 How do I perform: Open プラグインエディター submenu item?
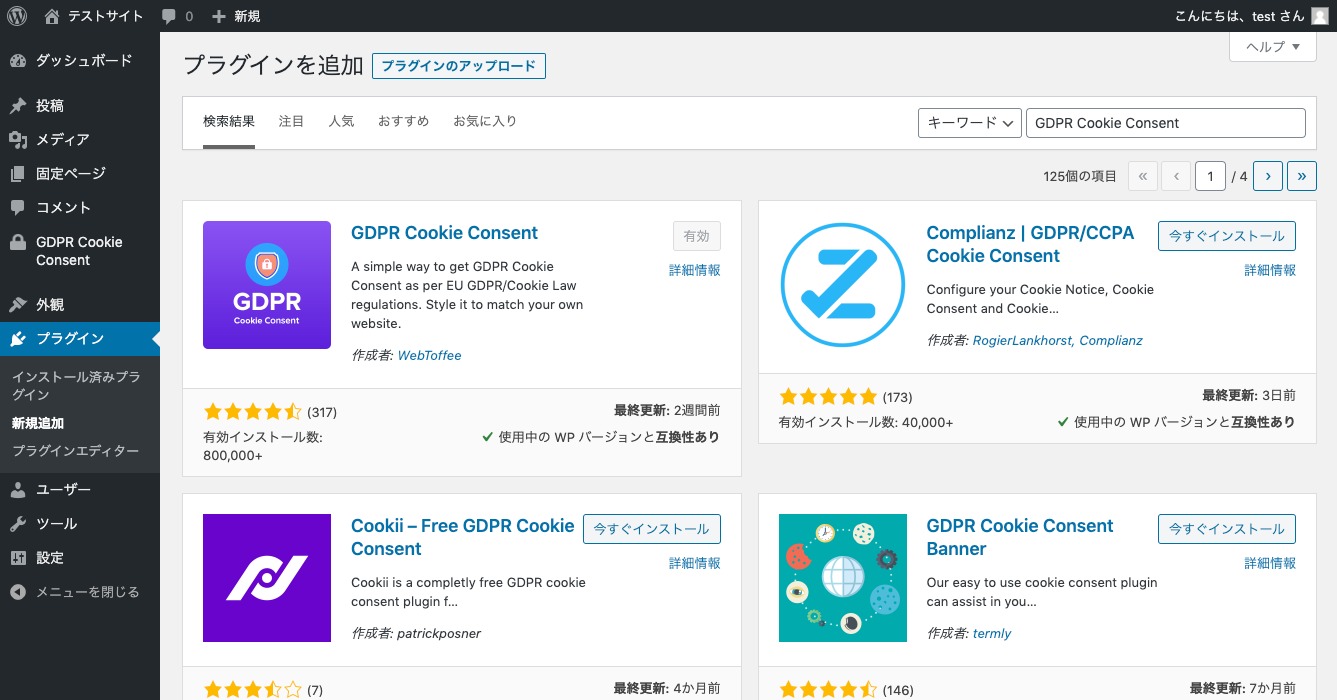point(75,451)
